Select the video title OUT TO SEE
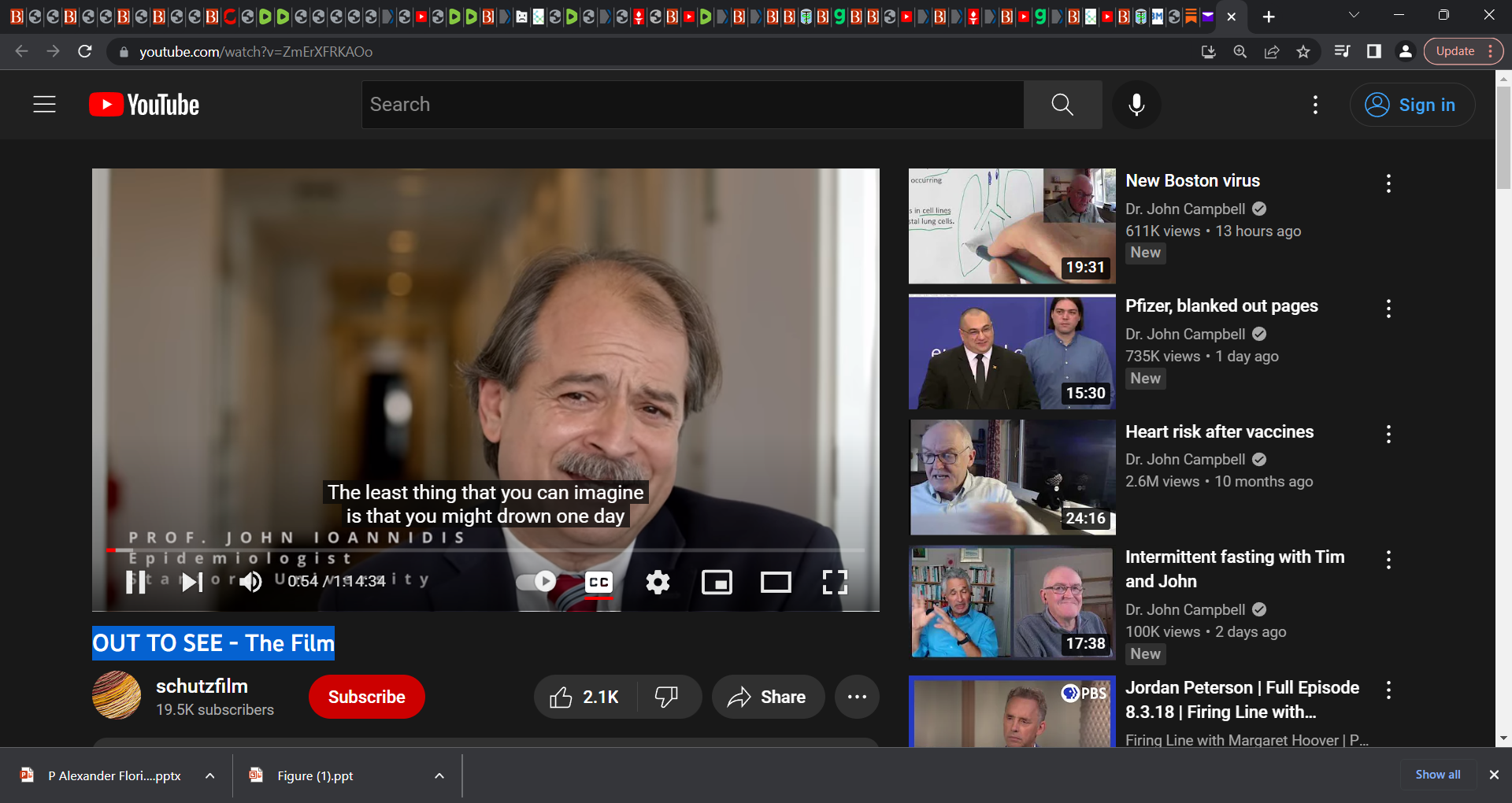Image resolution: width=1512 pixels, height=803 pixels. [x=213, y=643]
